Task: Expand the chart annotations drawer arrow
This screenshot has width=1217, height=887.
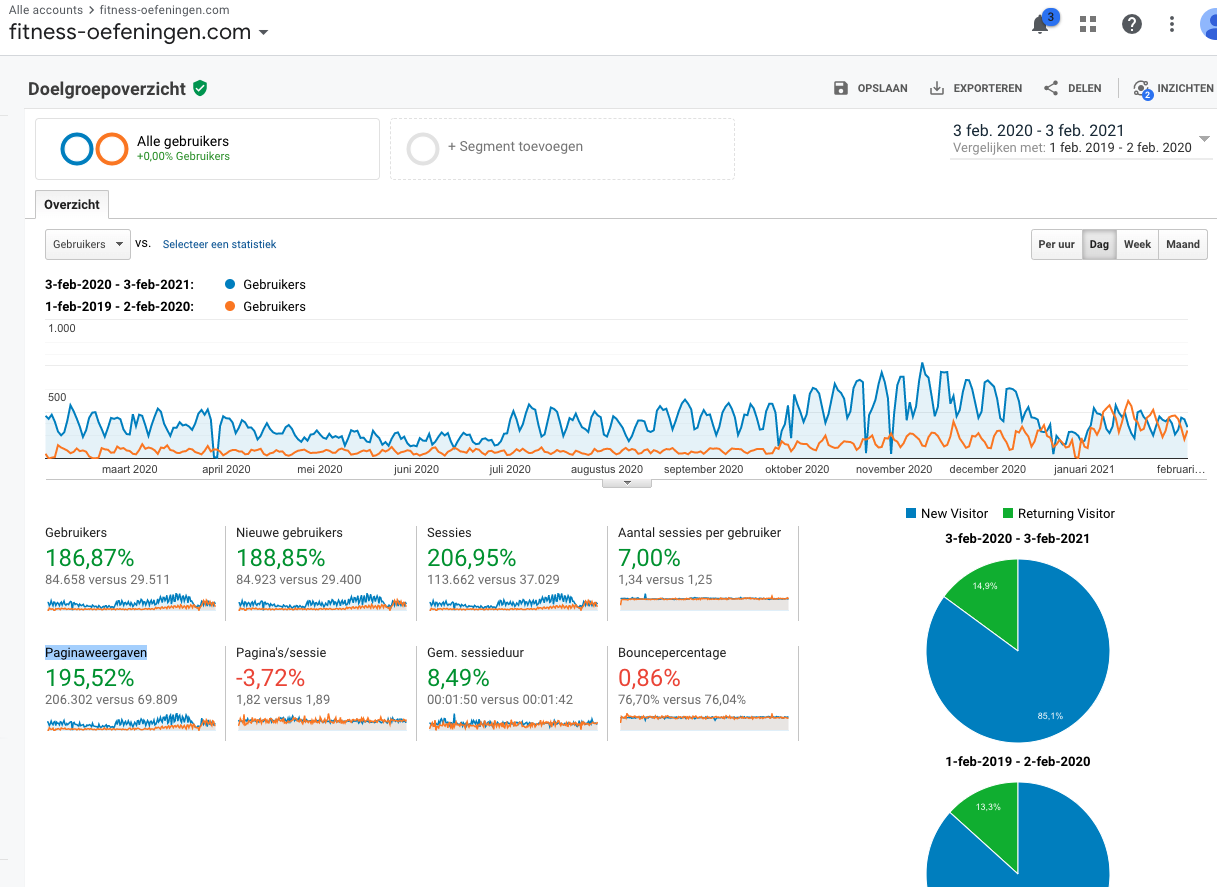Action: [627, 483]
